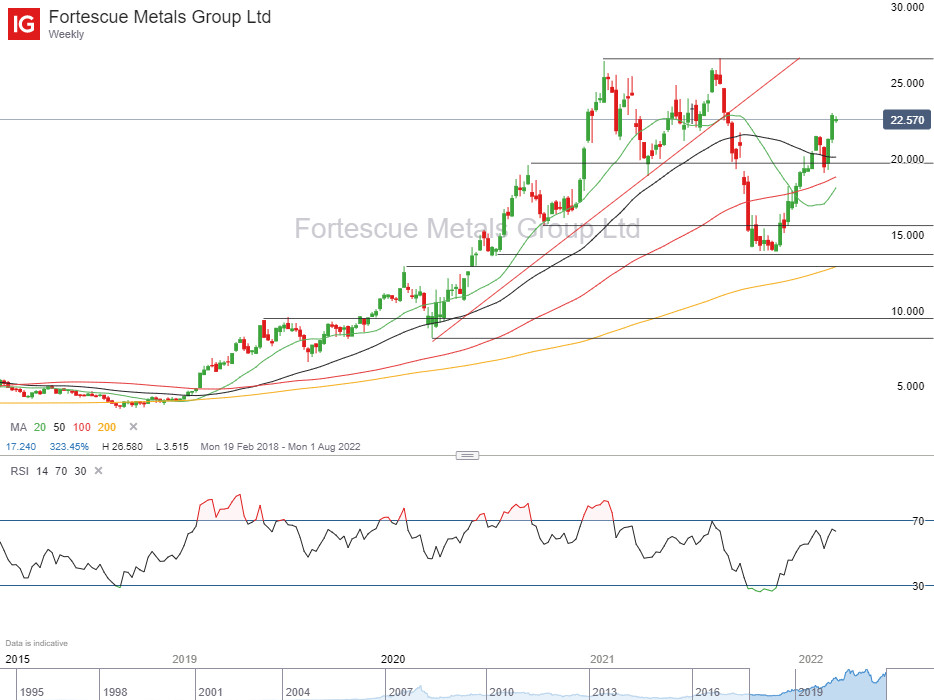Click the H 26.580 high value
Screen dimensions: 934x700
tap(122, 447)
